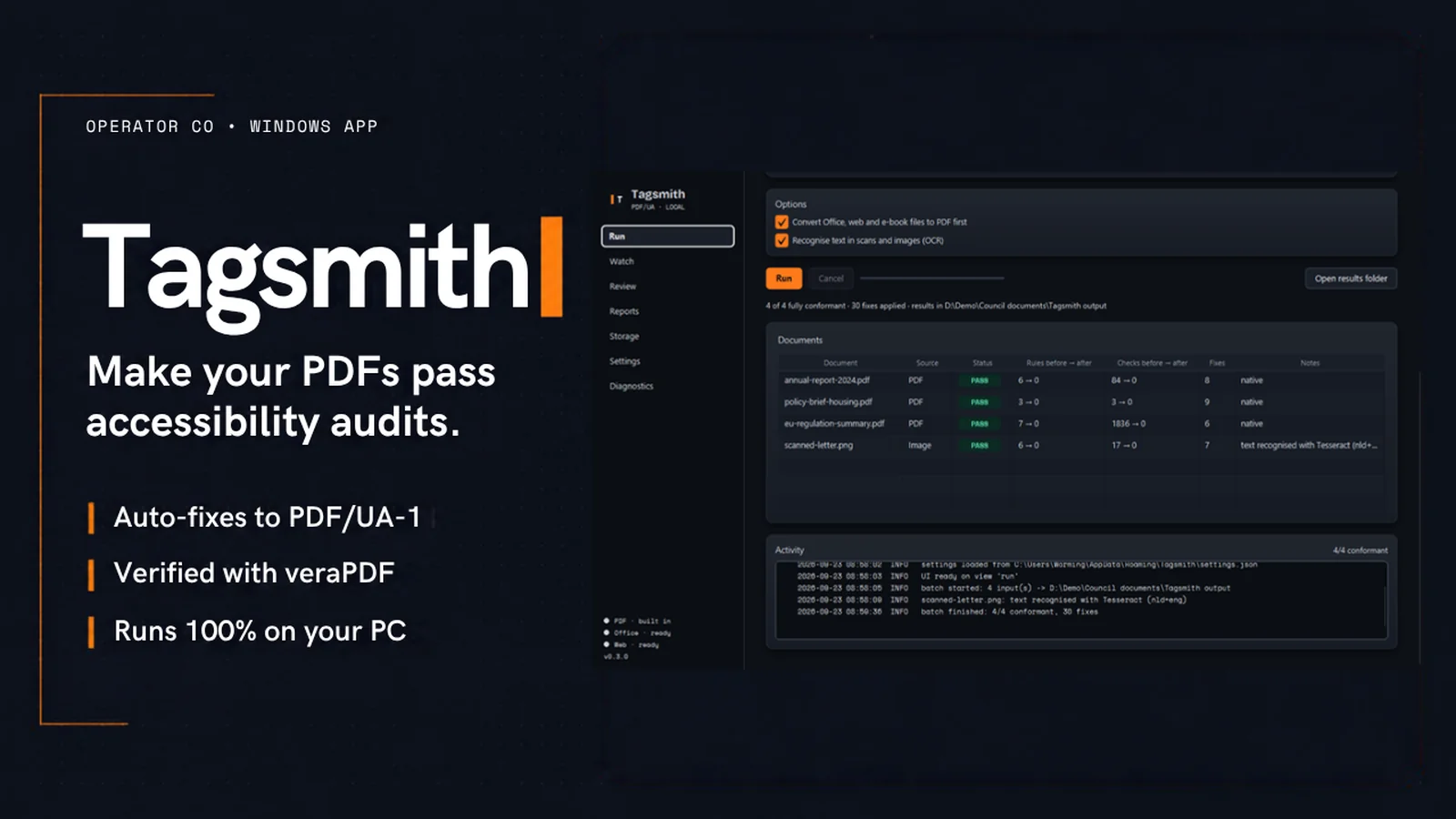Sort by the Document column header

pyautogui.click(x=840, y=363)
